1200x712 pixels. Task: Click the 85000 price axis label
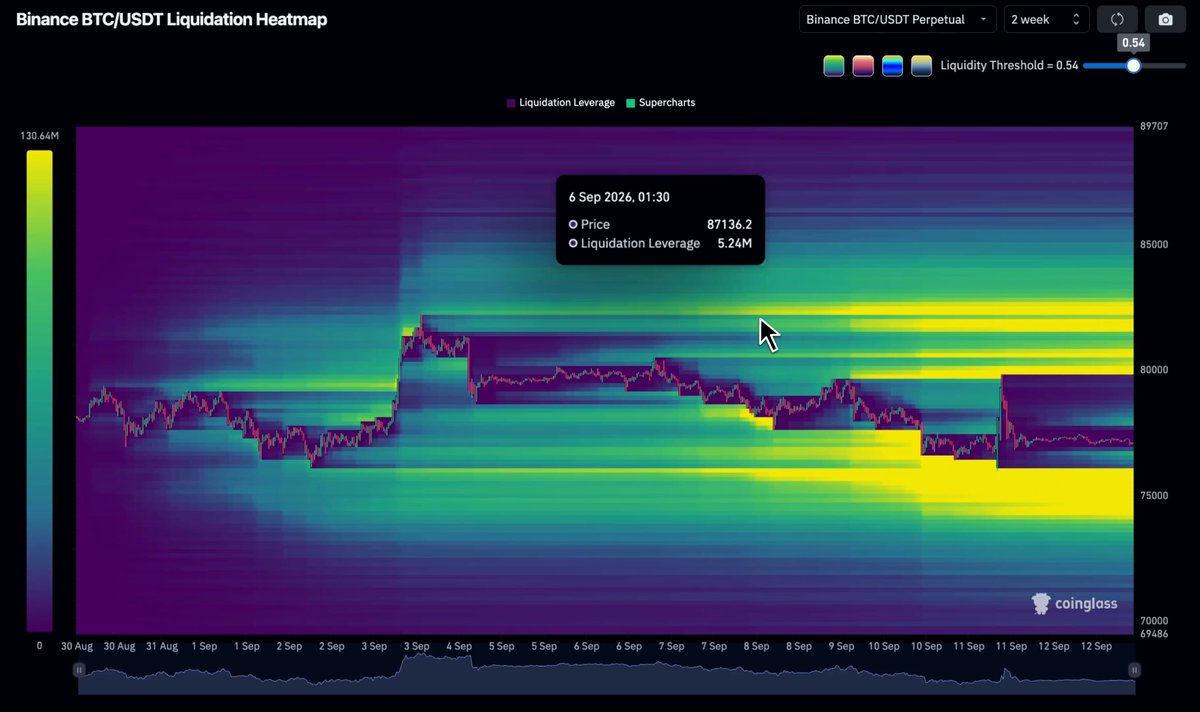pyautogui.click(x=1154, y=244)
